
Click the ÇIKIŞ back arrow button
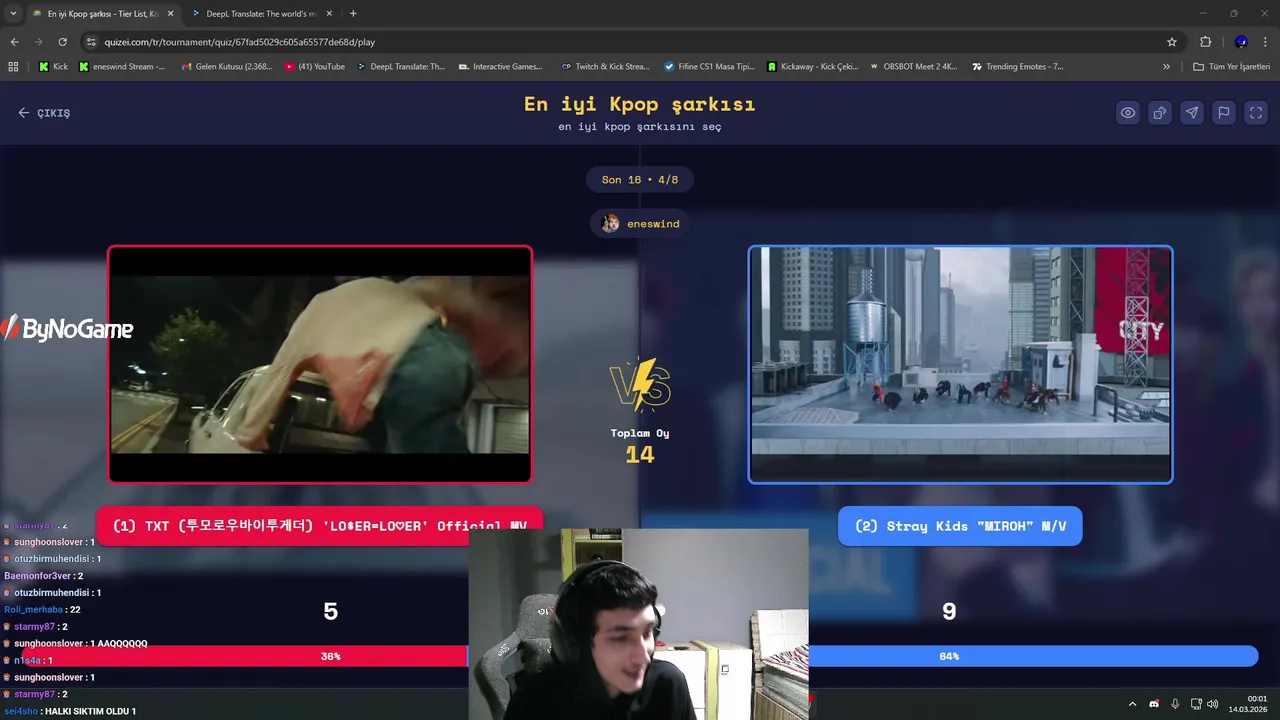(x=44, y=113)
